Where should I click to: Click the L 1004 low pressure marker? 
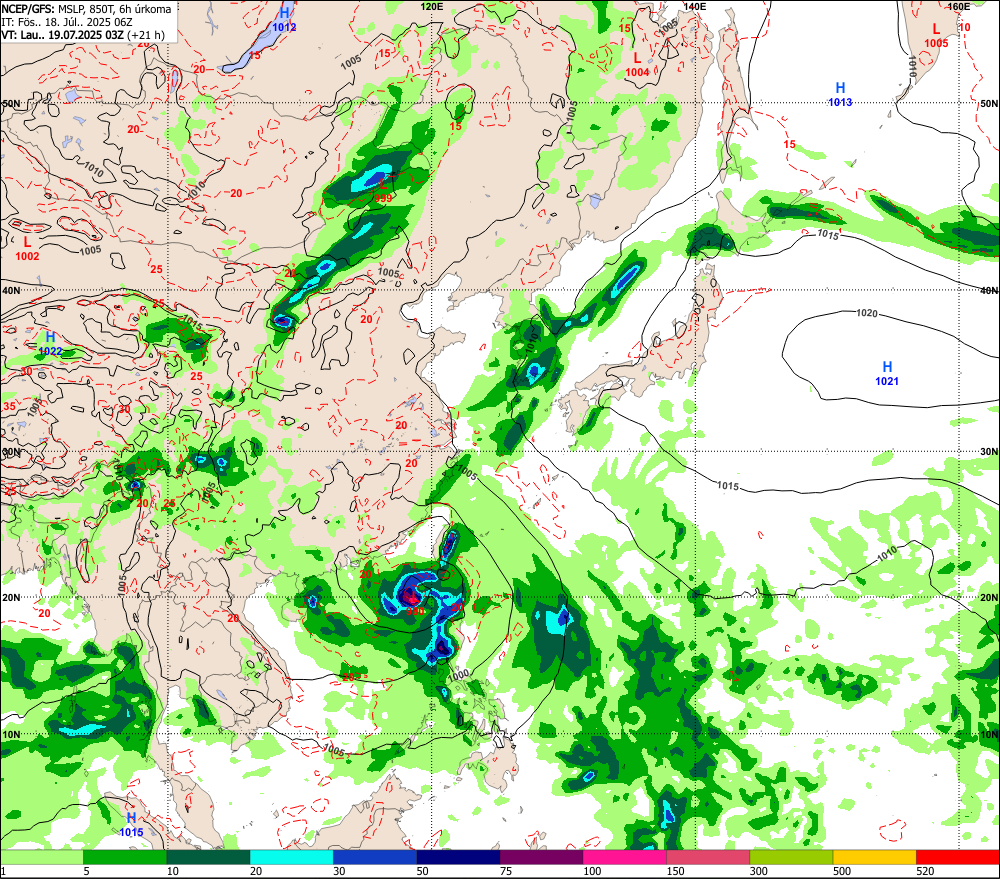coord(637,65)
